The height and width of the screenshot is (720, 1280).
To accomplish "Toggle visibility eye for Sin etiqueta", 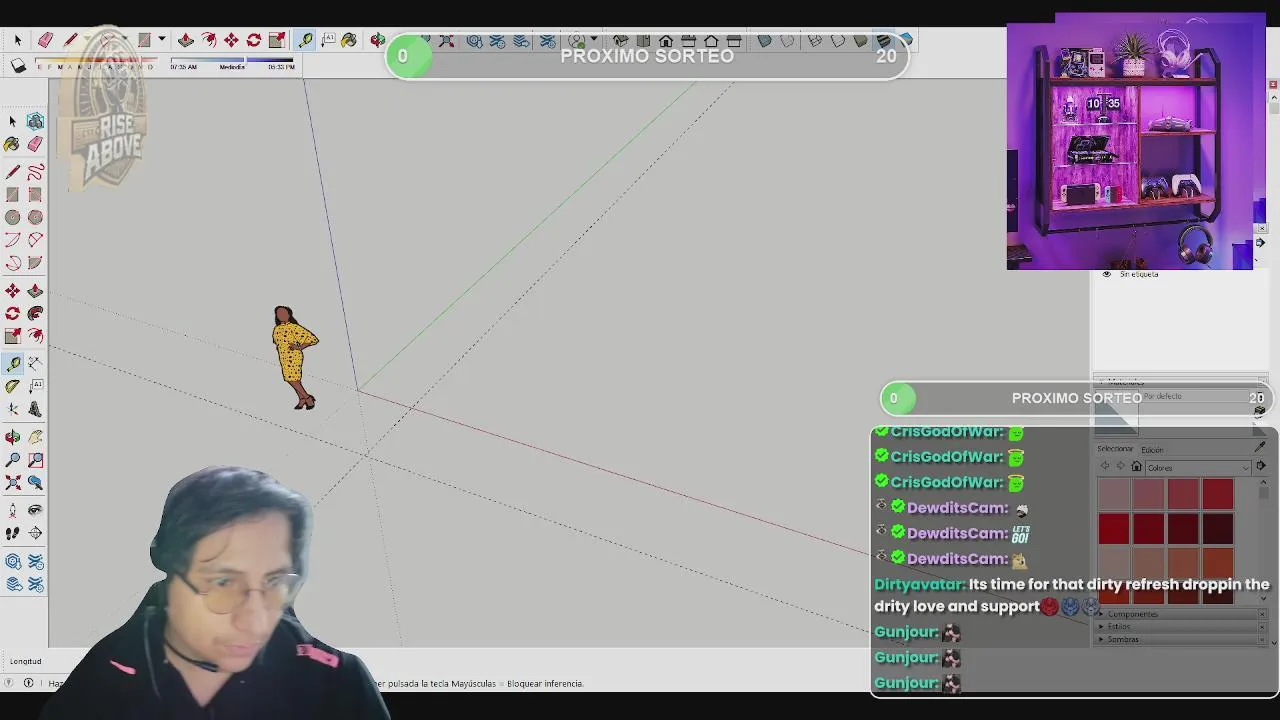I will click(x=1106, y=274).
